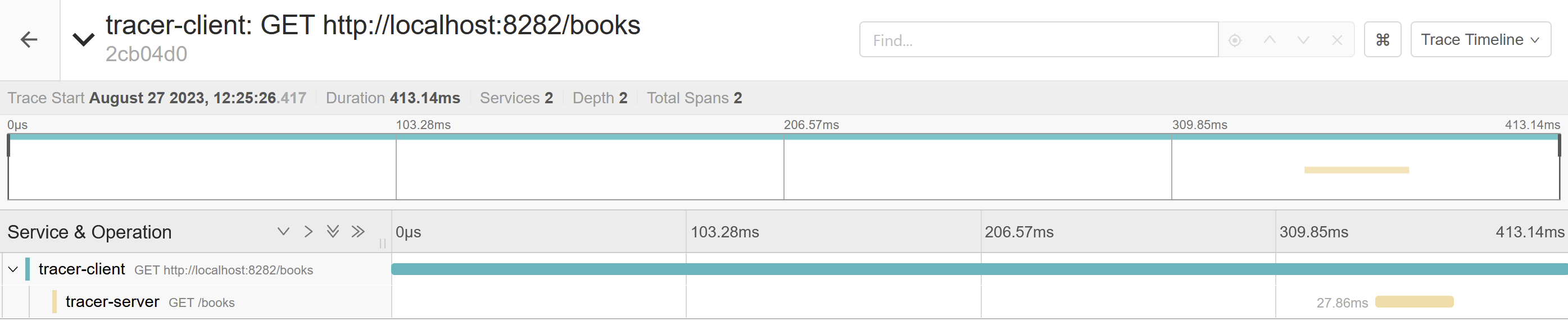1568x321 pixels.
Task: Open keyboard shortcuts command icon
Action: pos(1383,40)
